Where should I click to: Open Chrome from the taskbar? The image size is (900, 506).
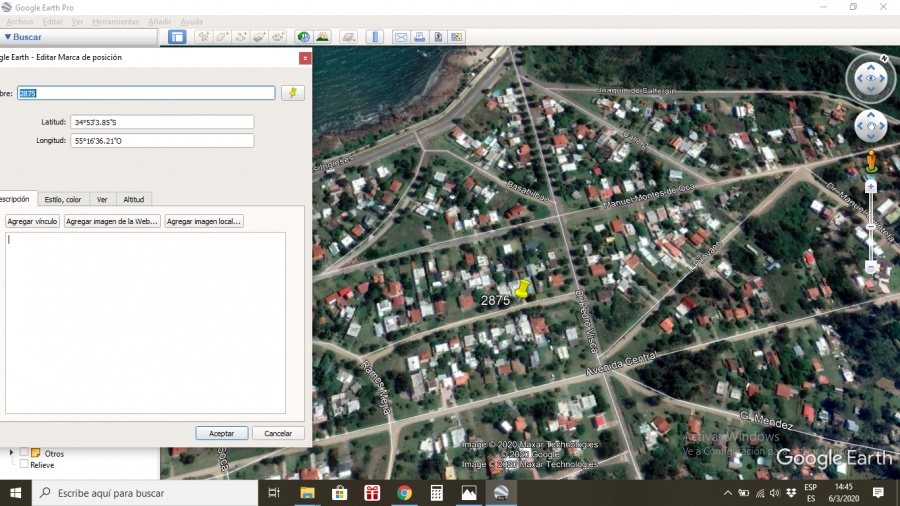tap(404, 493)
